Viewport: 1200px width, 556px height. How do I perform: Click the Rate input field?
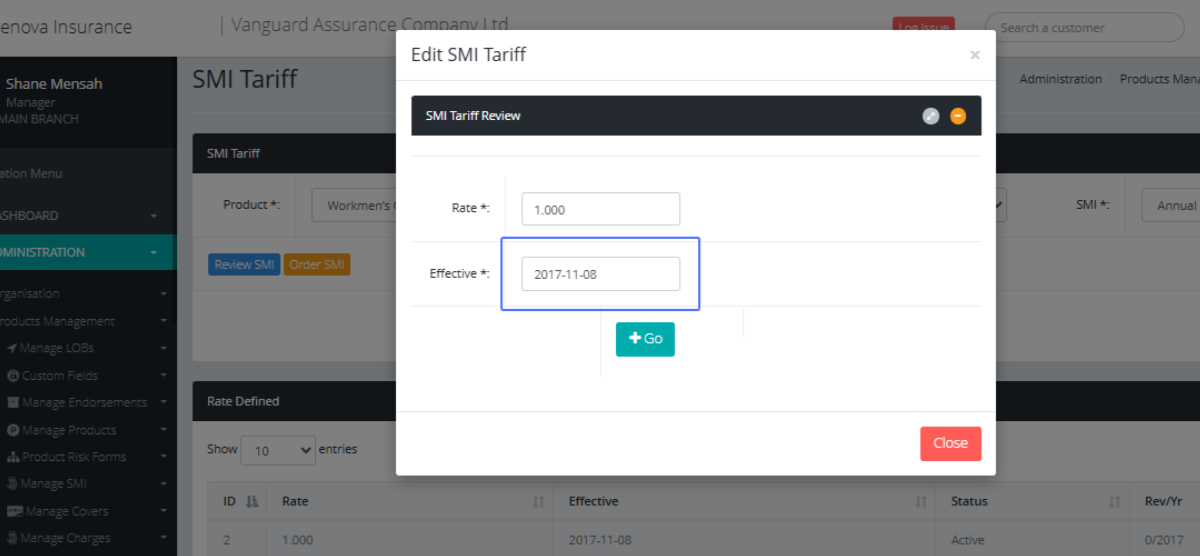point(600,209)
